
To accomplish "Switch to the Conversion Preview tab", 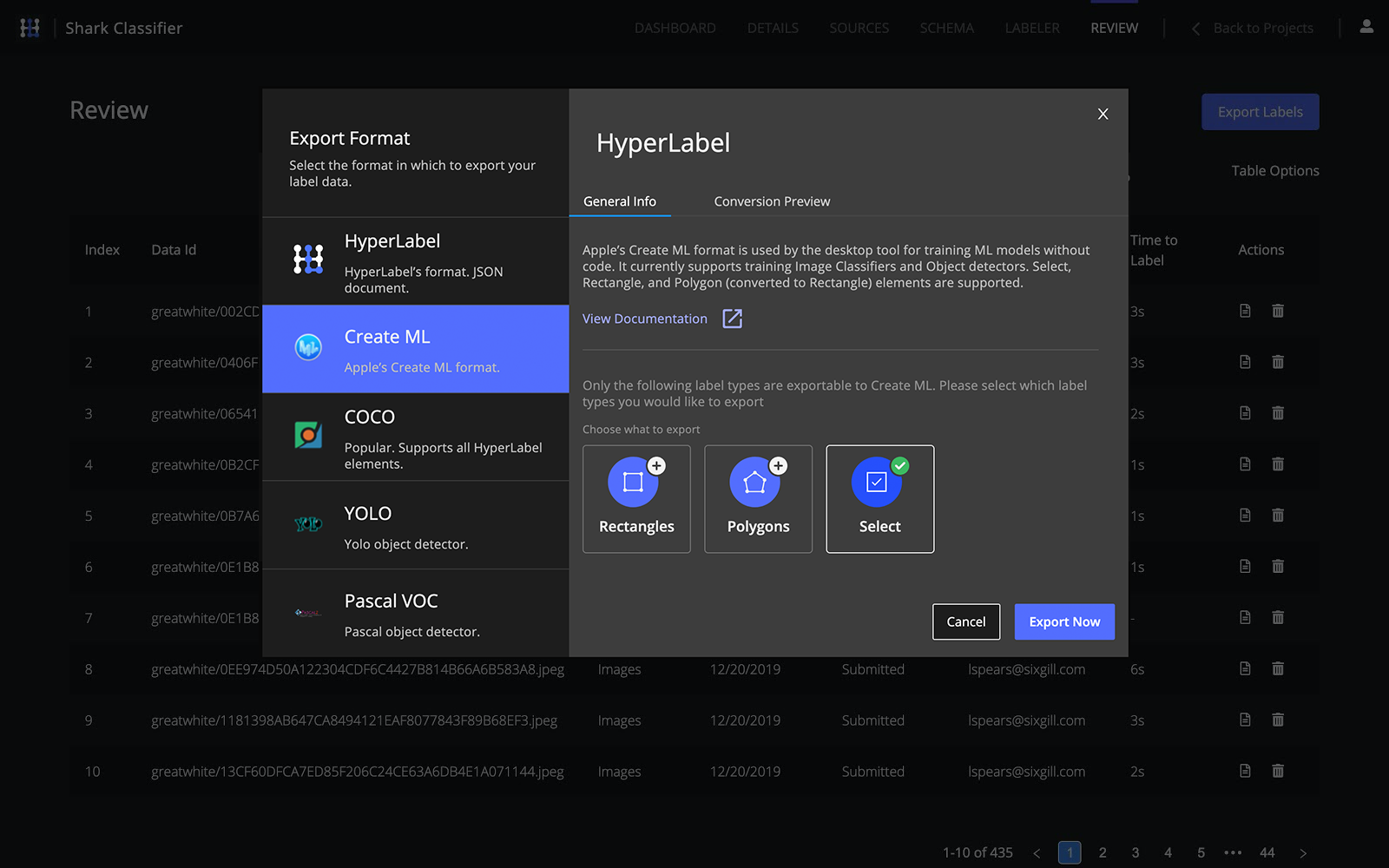I will [x=772, y=201].
